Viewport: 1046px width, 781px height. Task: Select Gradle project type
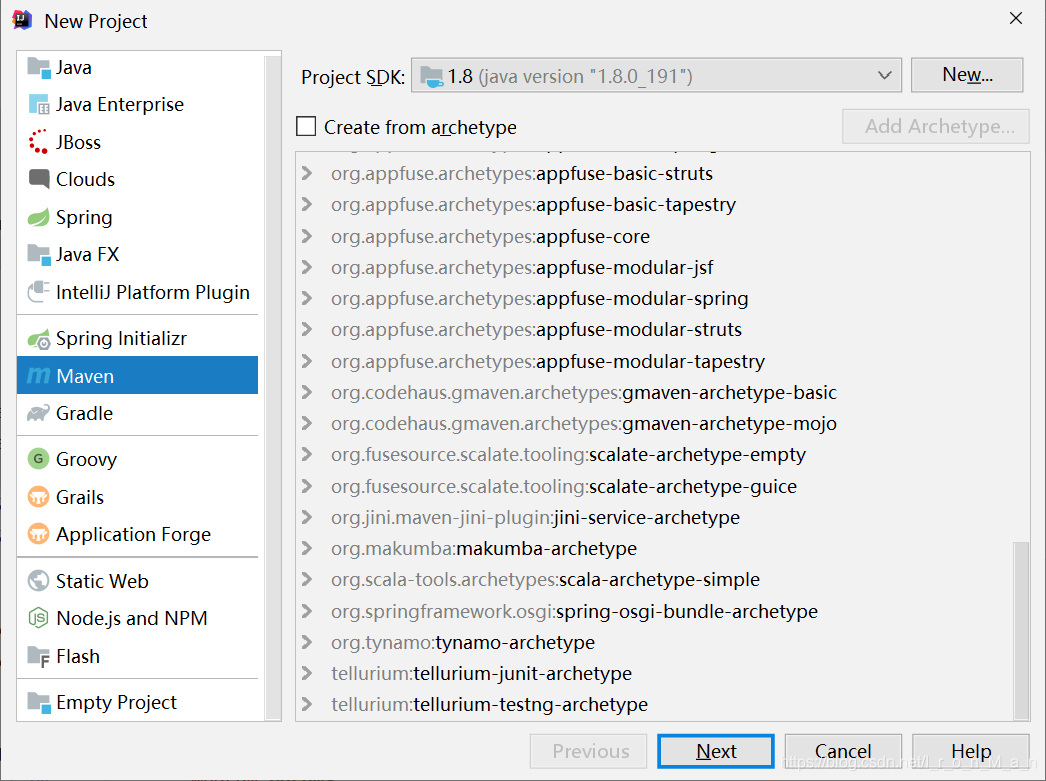(x=137, y=414)
